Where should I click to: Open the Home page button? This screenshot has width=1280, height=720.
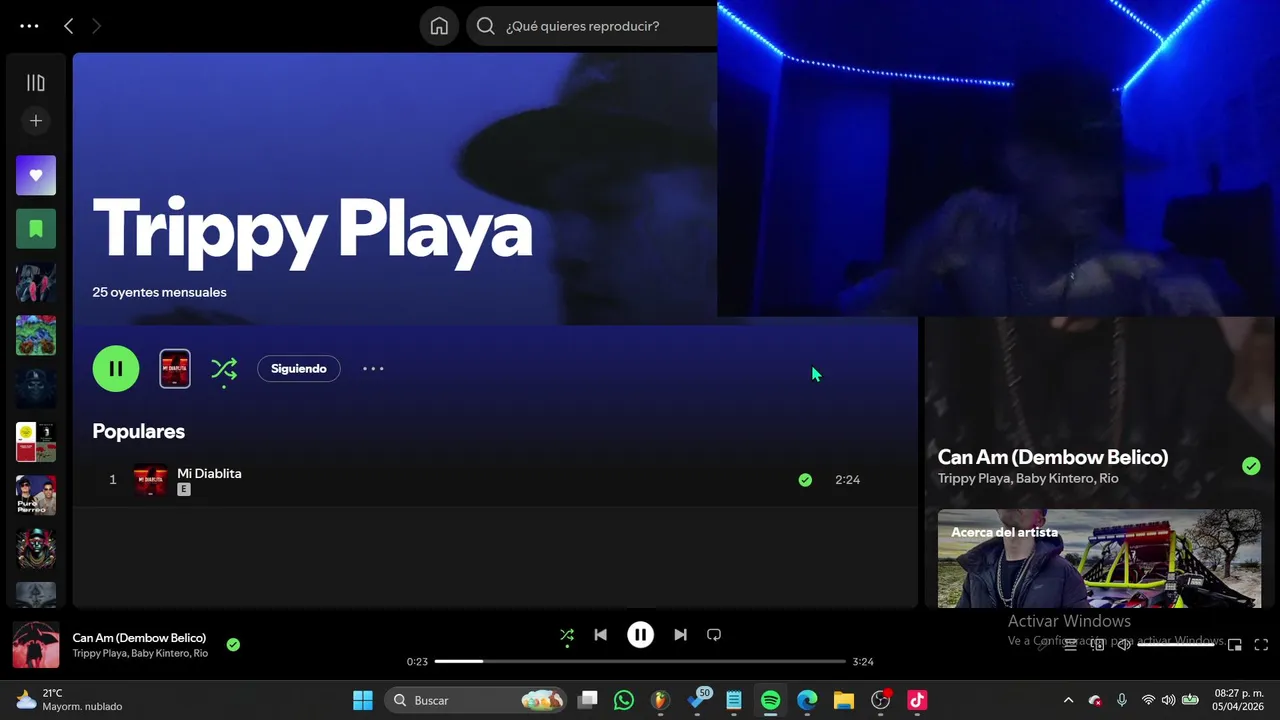tap(439, 26)
